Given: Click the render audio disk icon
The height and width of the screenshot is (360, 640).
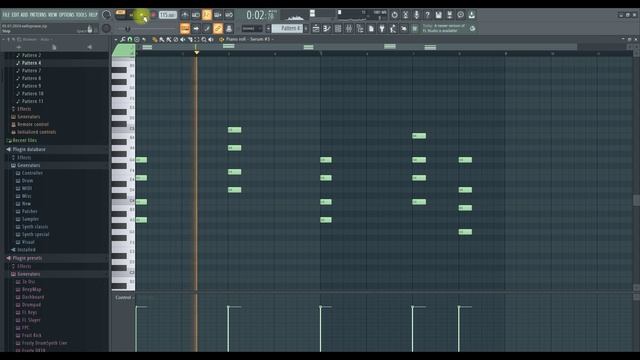Looking at the screenshot, I should pos(449,15).
